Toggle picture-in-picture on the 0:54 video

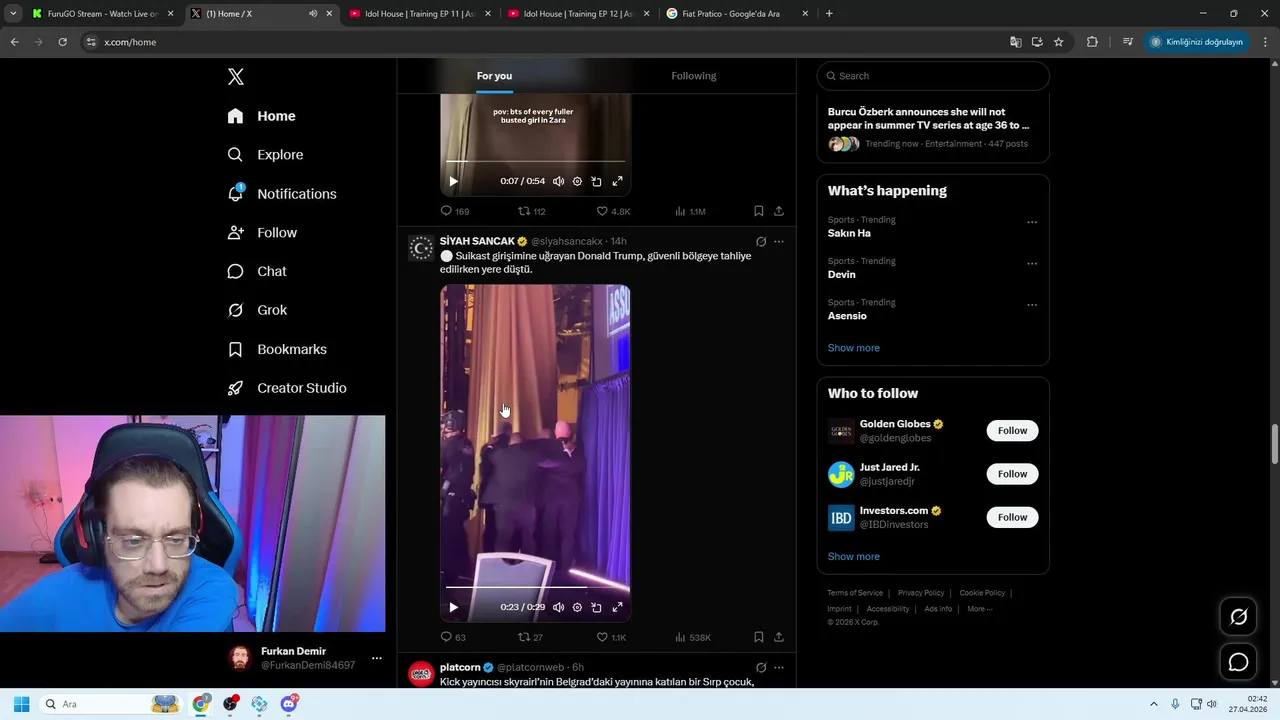[x=596, y=181]
